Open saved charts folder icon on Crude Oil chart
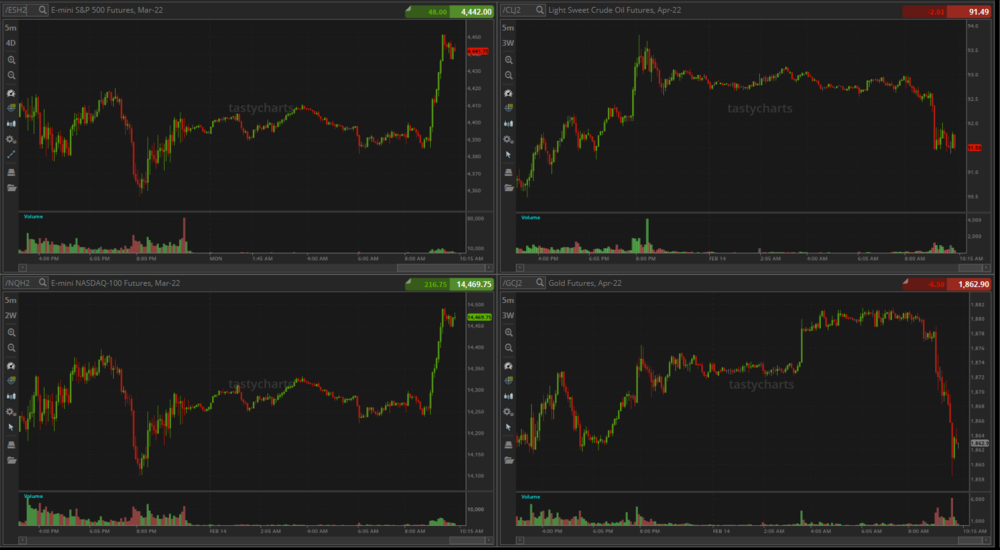Screen dimensions: 1000x550 508,187
